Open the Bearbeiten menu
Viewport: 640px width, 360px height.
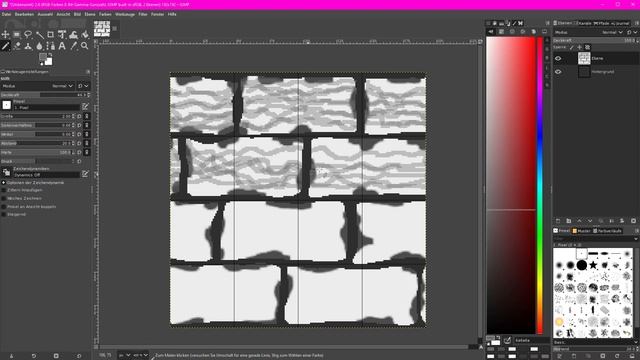point(24,14)
